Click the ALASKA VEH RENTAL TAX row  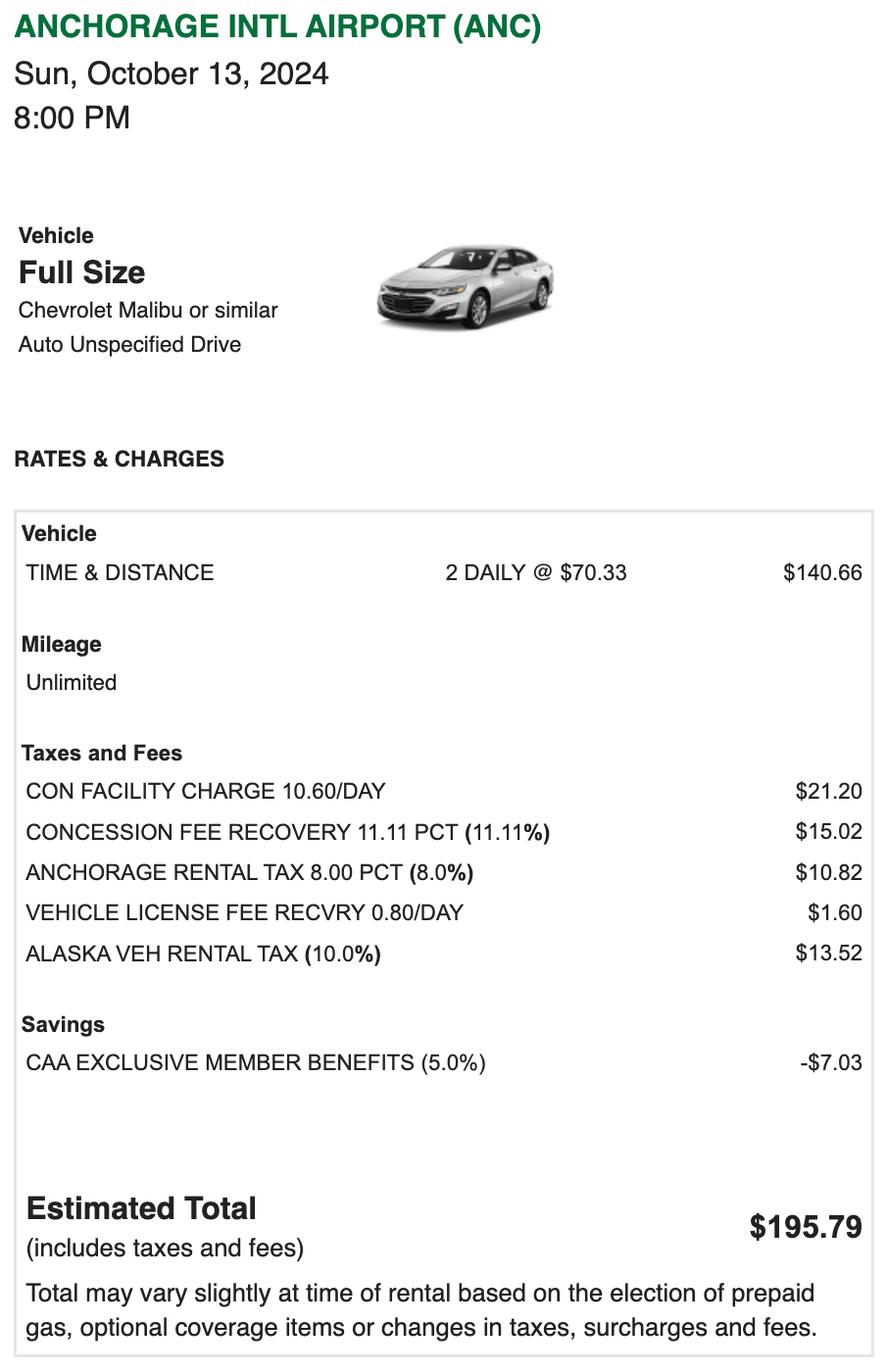[x=203, y=955]
